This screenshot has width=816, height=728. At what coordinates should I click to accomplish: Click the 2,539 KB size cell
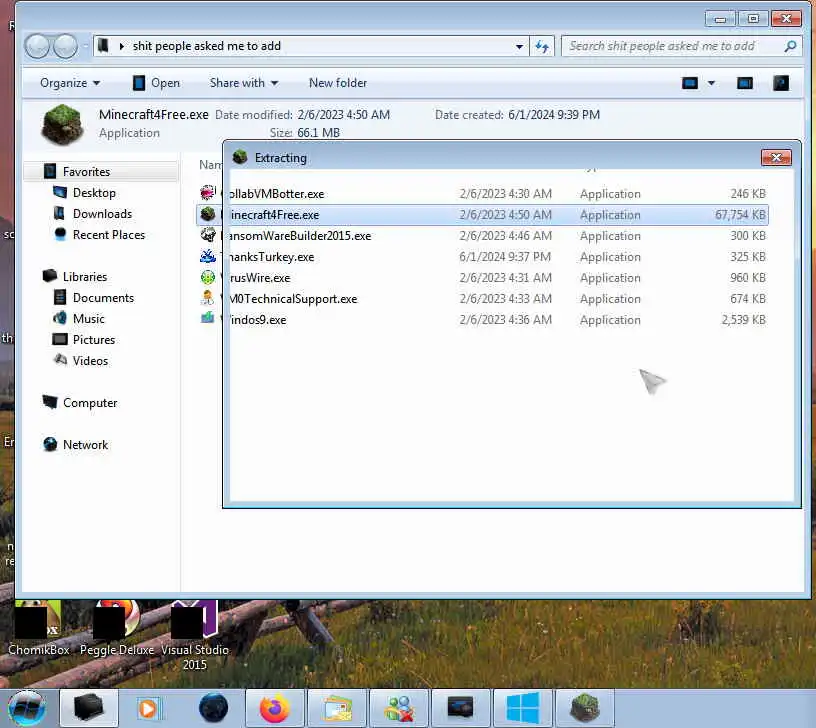(743, 320)
